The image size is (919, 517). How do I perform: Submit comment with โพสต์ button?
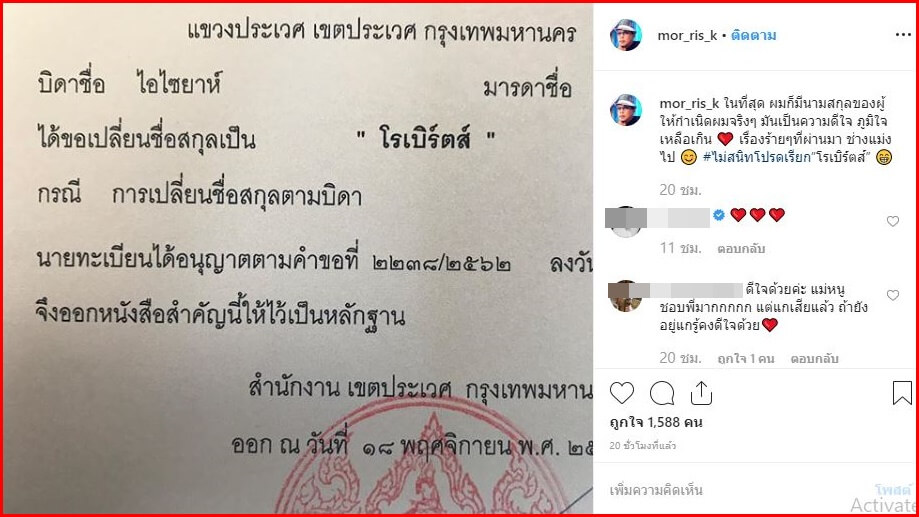point(893,489)
